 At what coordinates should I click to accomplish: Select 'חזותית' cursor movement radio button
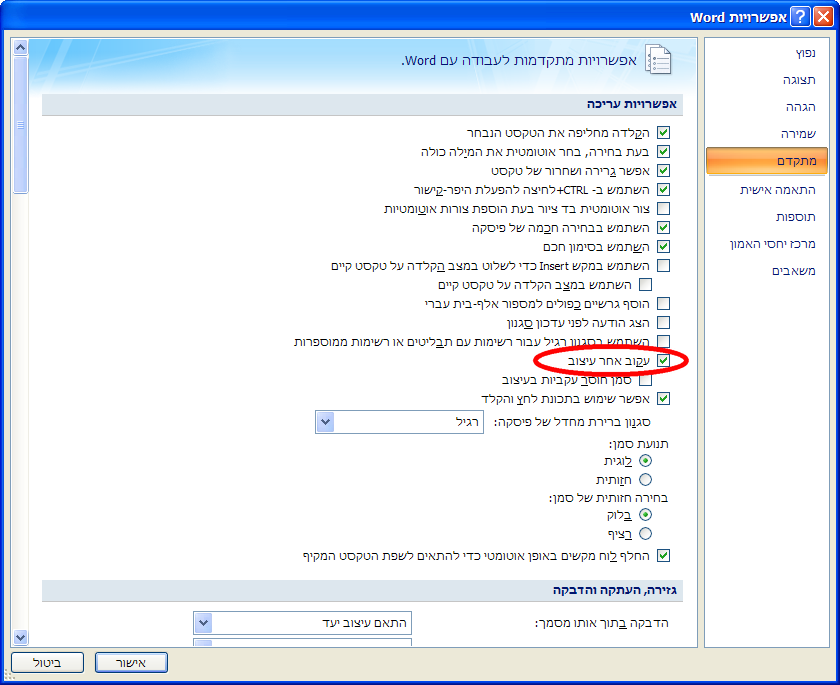tap(646, 479)
